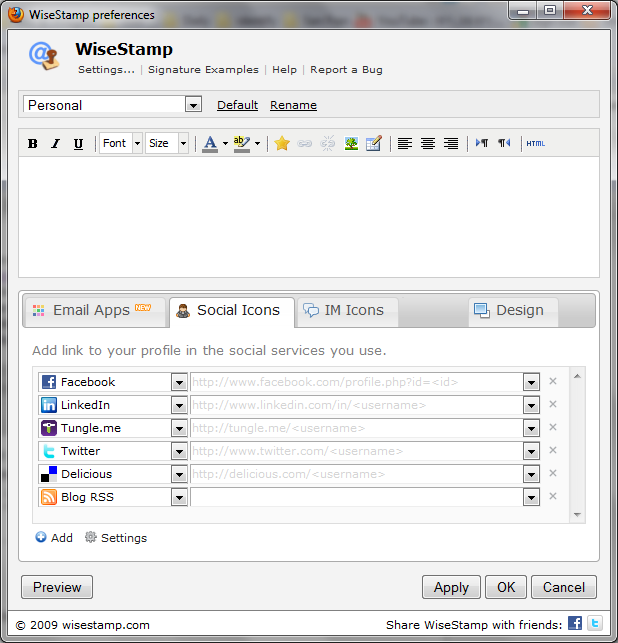Remove the Tungle.me row with X
Viewport: 618px width, 643px height.
[x=553, y=427]
